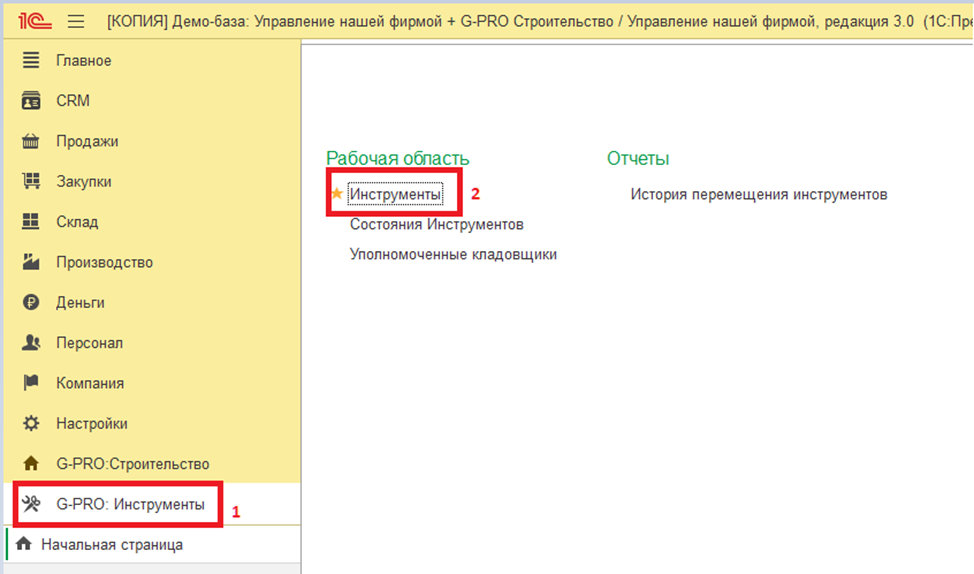Click the CRM contact card icon

click(x=31, y=101)
